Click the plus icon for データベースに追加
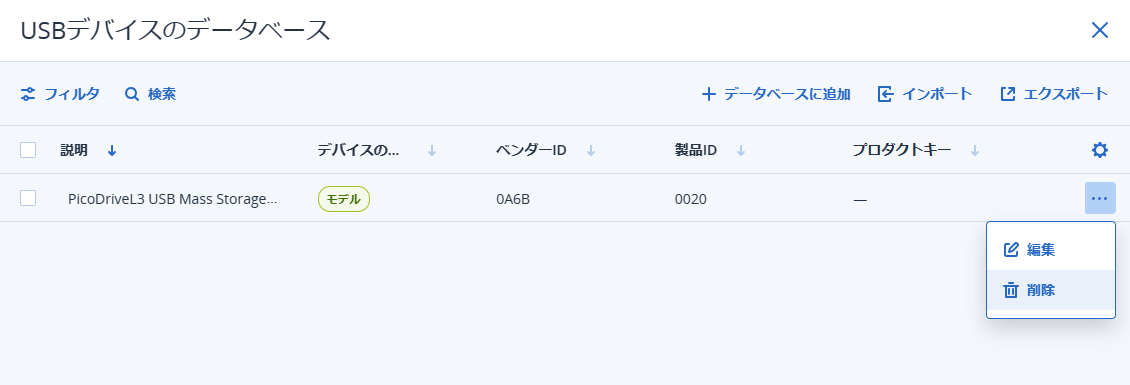 [x=708, y=94]
